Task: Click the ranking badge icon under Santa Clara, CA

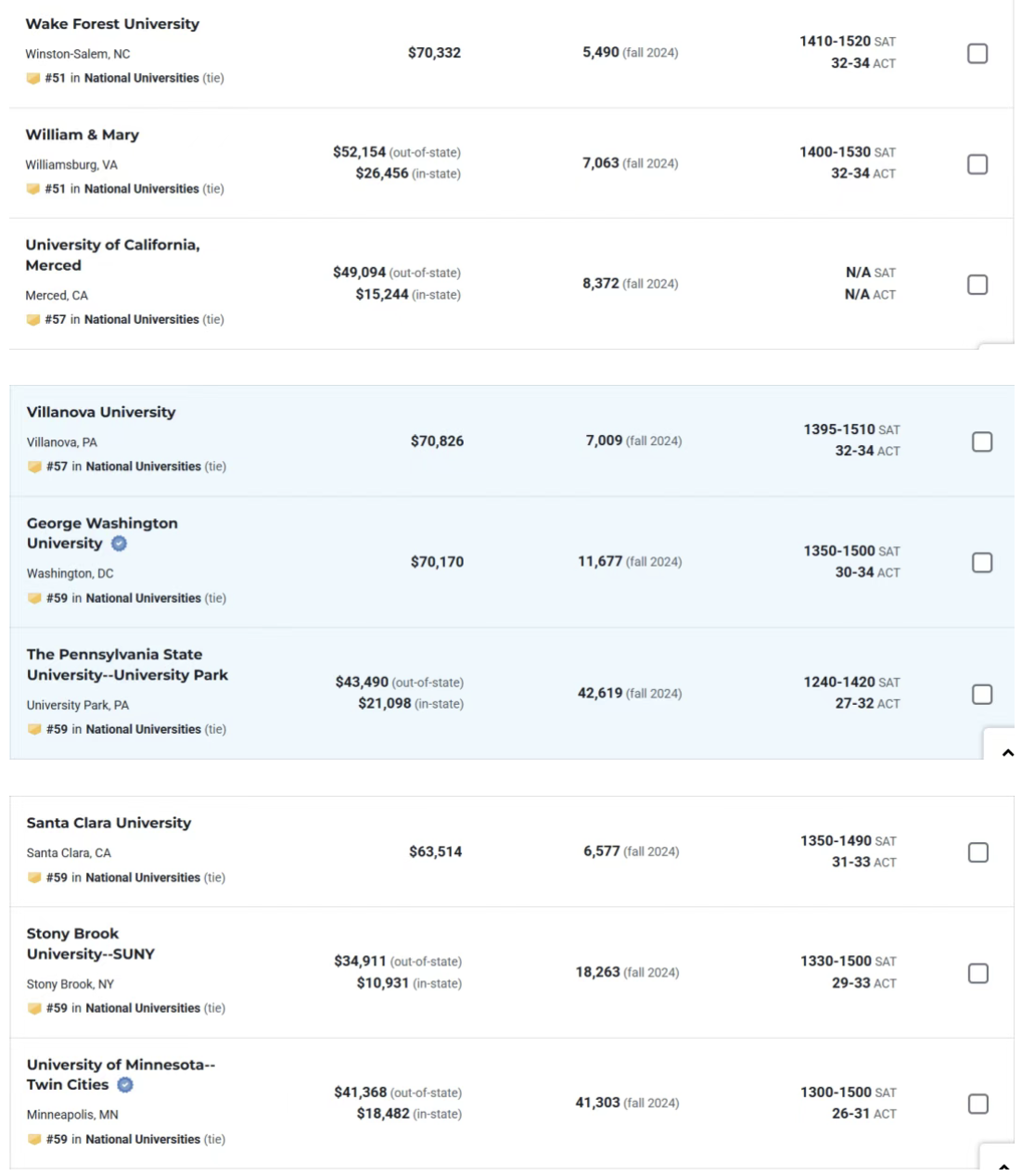Action: pyautogui.click(x=34, y=878)
